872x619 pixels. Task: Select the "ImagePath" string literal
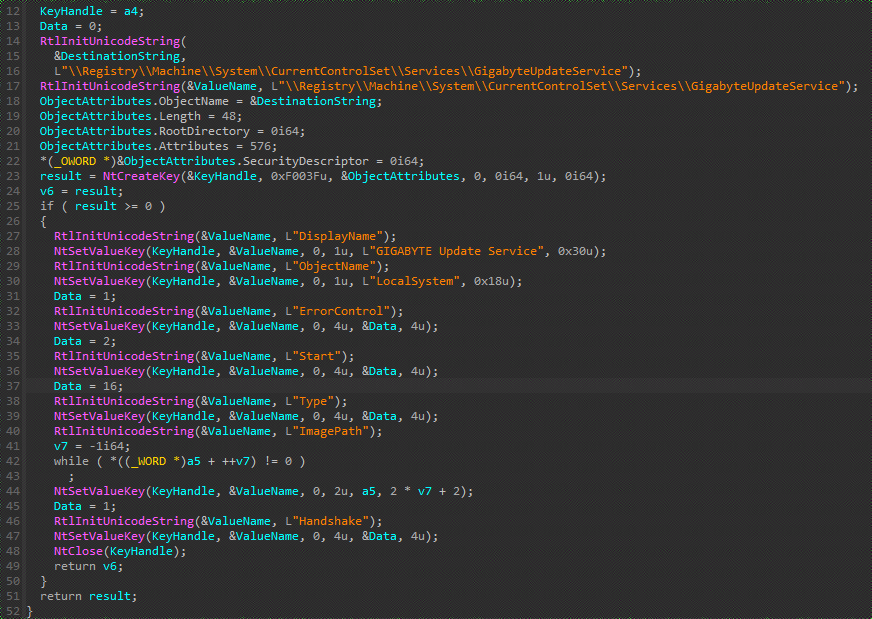[330, 432]
